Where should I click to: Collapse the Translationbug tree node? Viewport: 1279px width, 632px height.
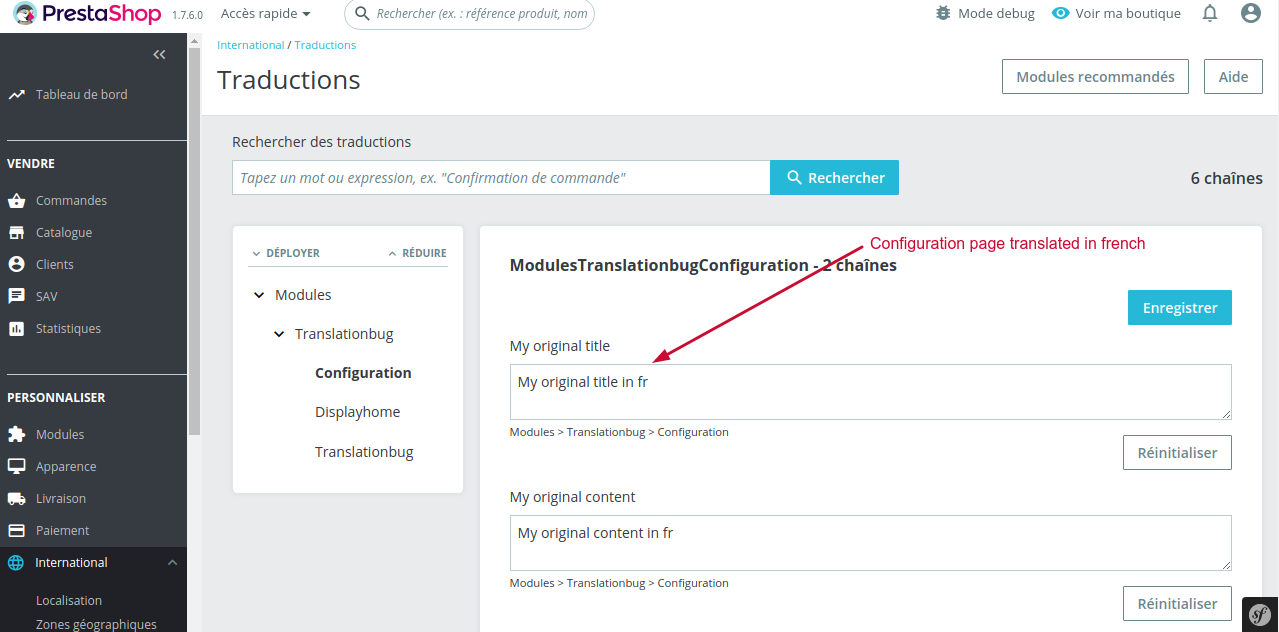(279, 333)
